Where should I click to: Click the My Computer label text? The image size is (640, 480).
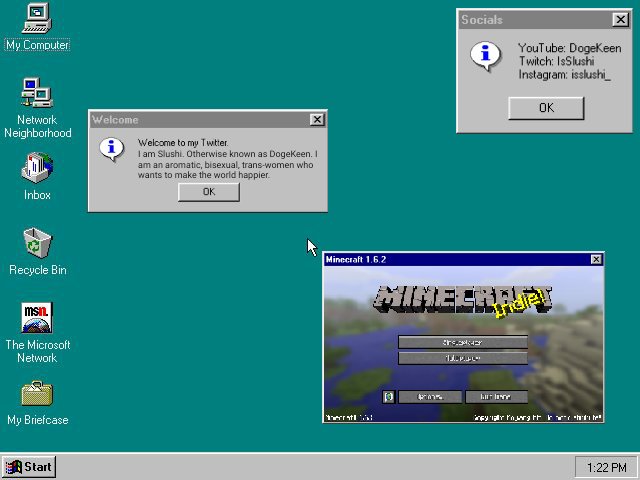pyautogui.click(x=37, y=45)
